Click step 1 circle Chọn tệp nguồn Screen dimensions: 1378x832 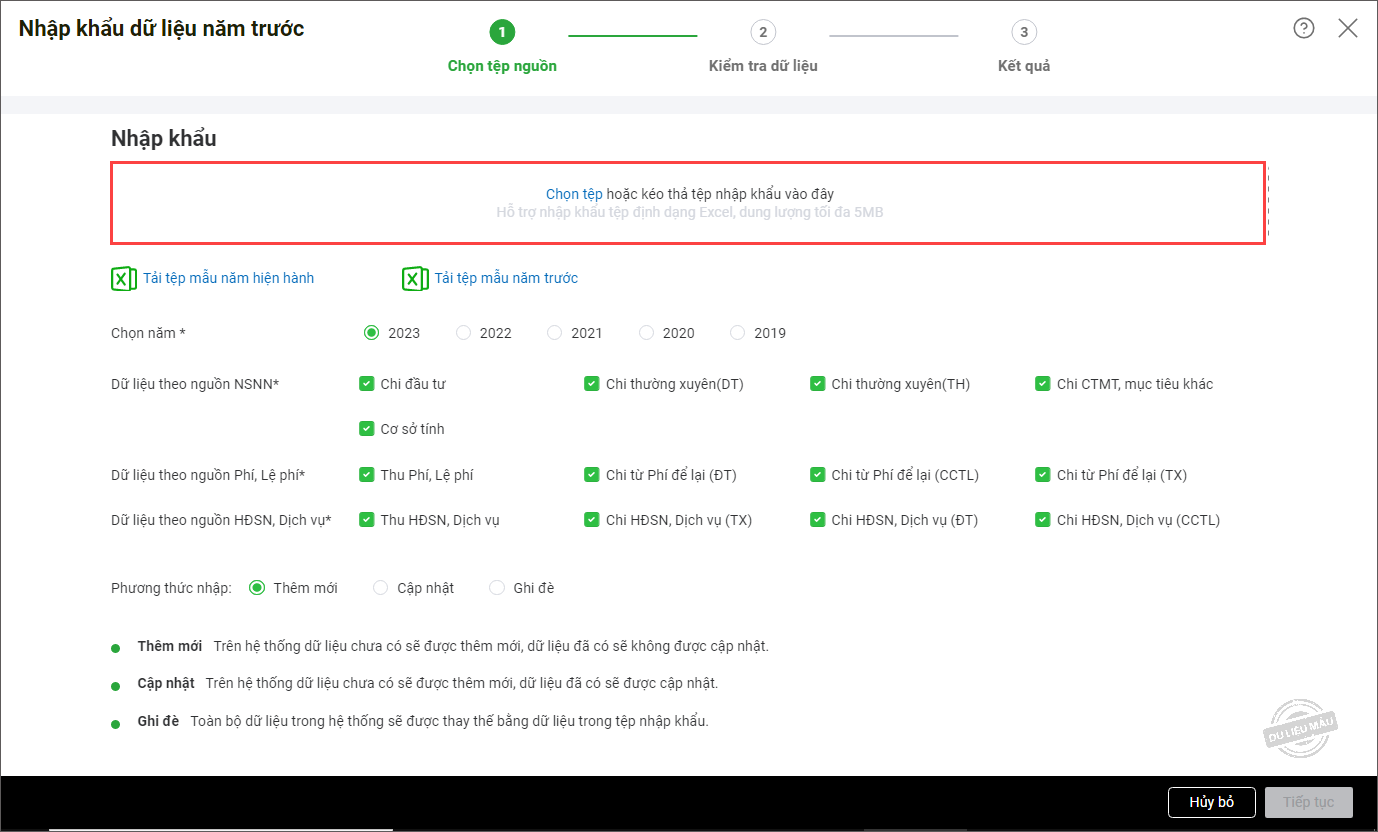[x=502, y=33]
